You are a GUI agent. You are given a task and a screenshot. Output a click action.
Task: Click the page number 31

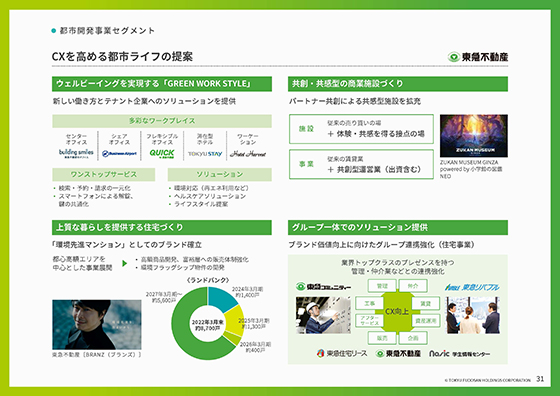pos(540,379)
